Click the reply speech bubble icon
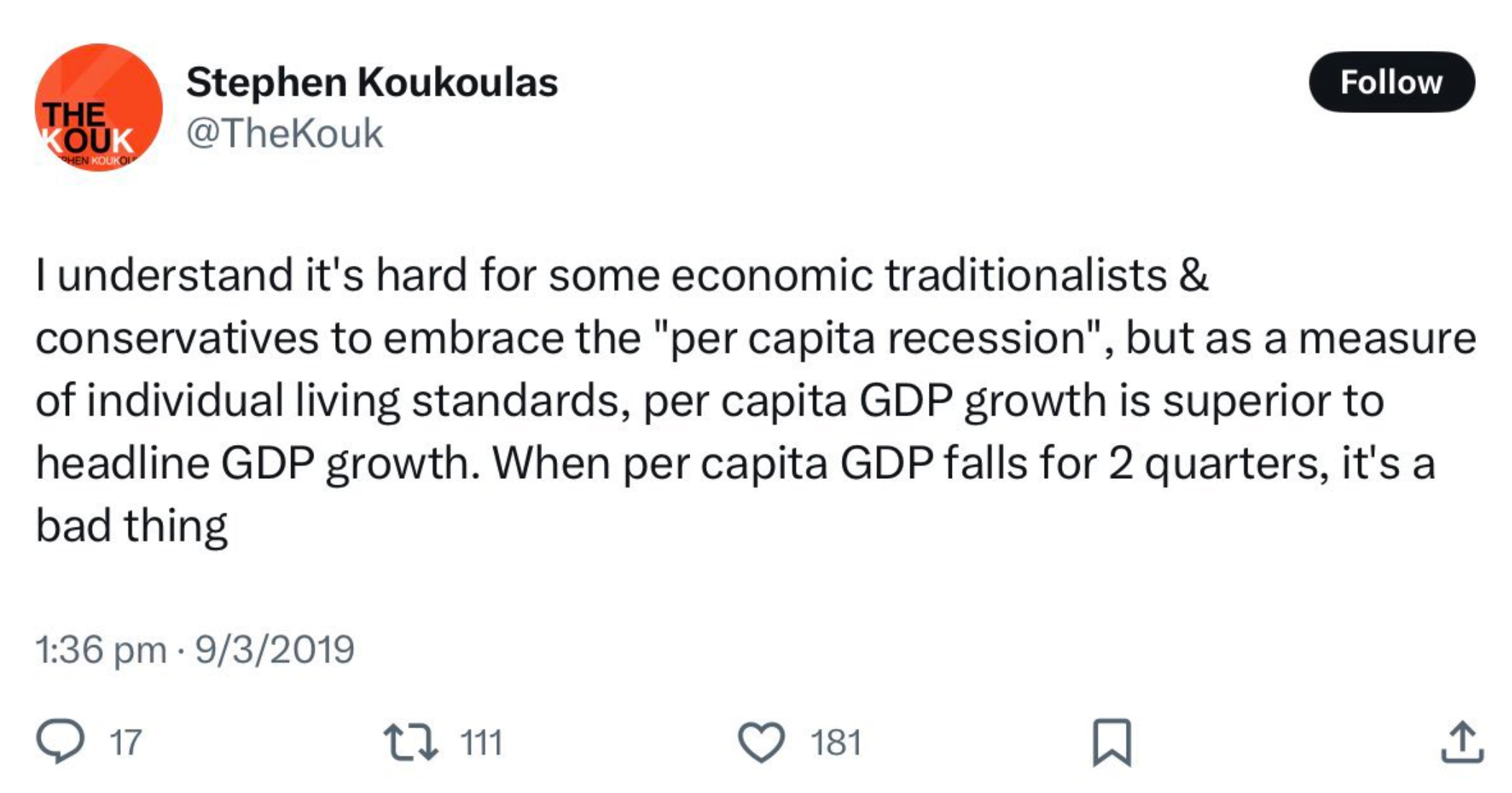 60,742
